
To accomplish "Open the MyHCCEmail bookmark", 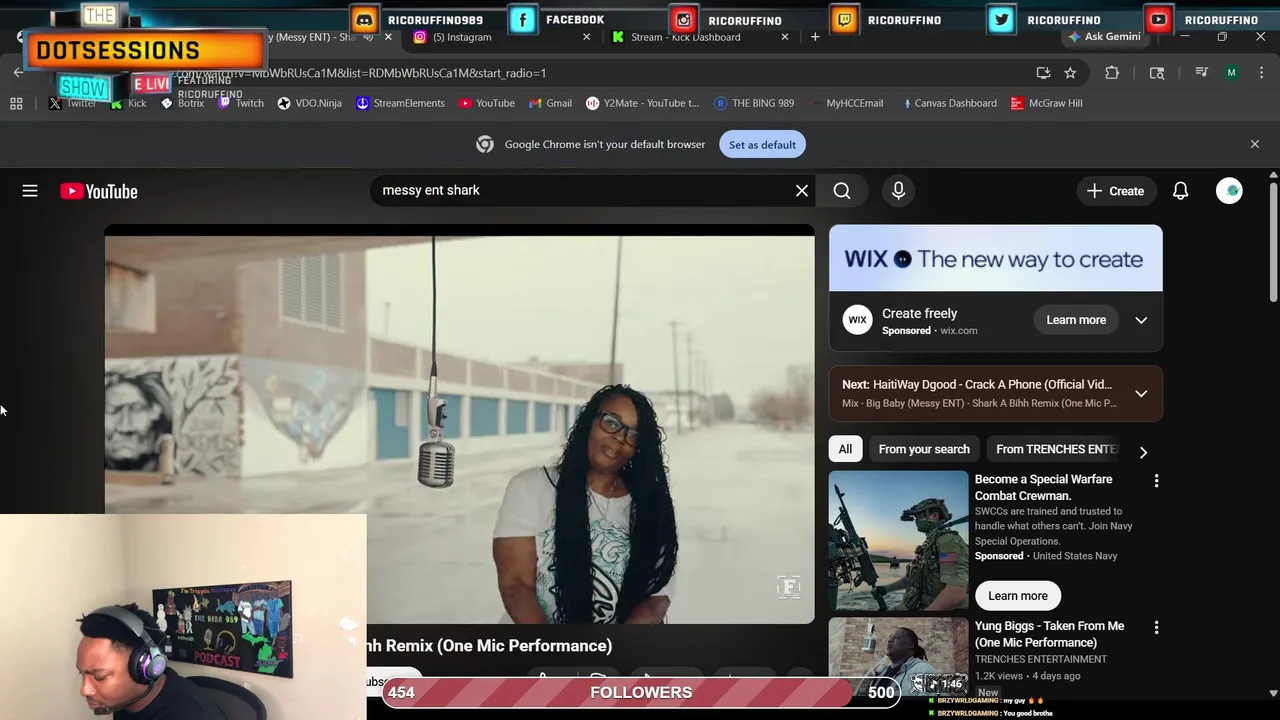I will point(846,103).
